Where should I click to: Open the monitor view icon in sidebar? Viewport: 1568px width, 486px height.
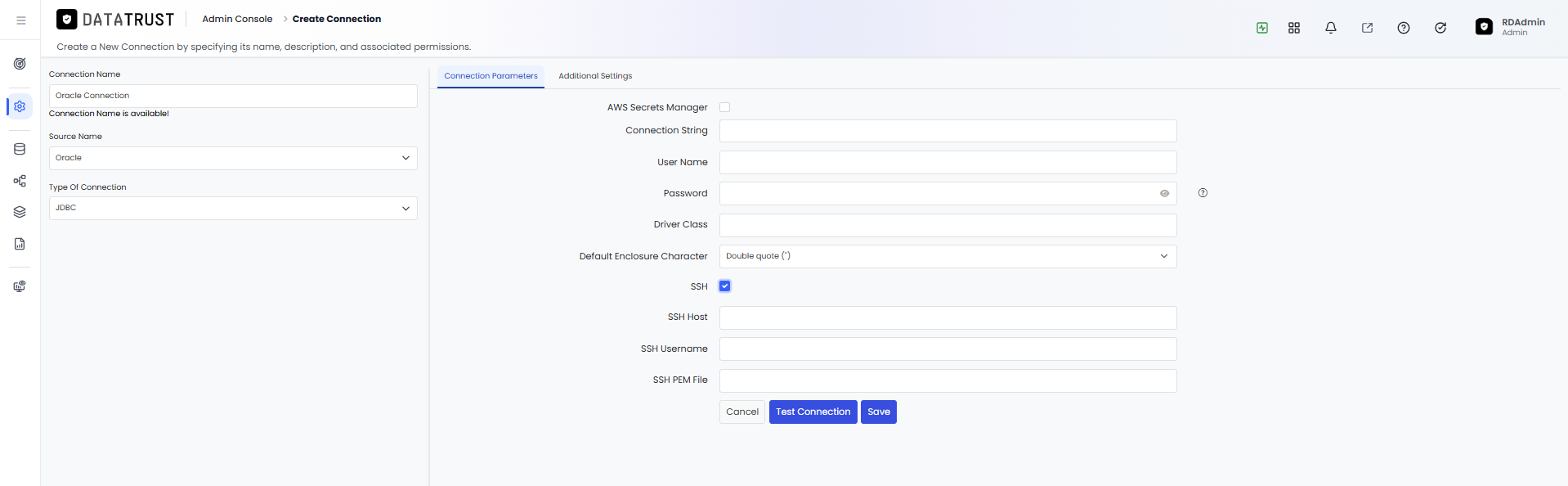coord(20,286)
